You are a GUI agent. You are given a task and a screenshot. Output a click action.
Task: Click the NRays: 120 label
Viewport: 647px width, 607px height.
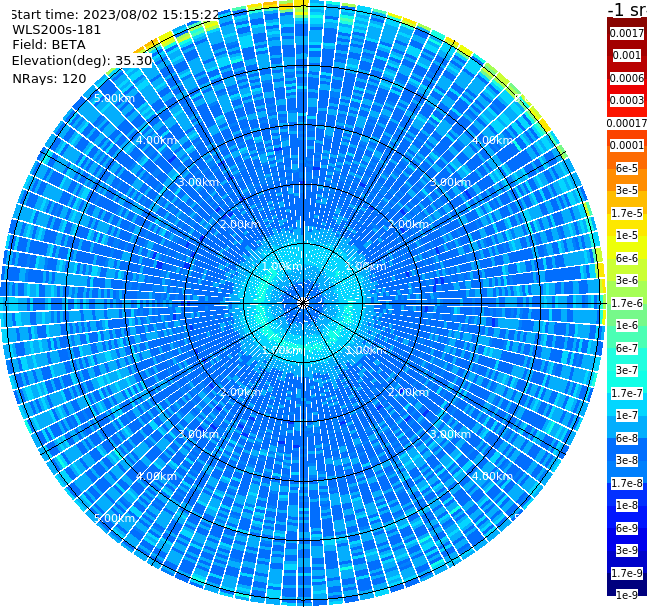click(x=49, y=78)
